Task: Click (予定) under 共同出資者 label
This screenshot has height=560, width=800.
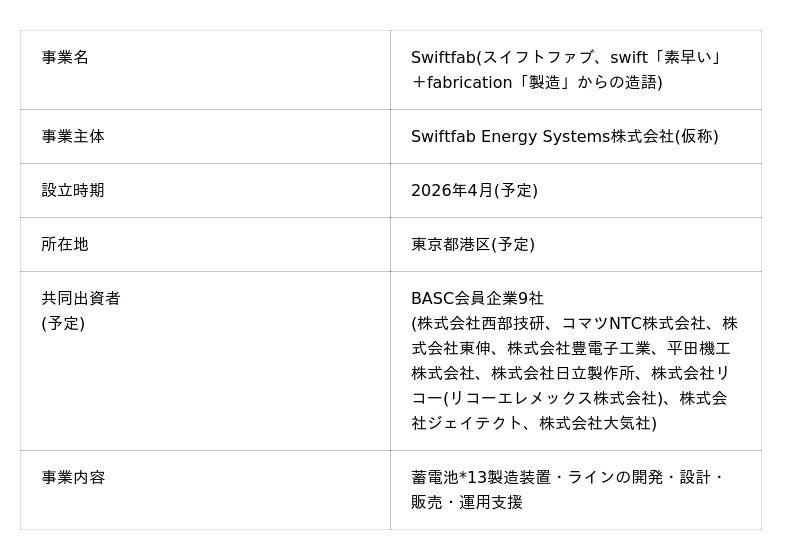Action: click(63, 324)
